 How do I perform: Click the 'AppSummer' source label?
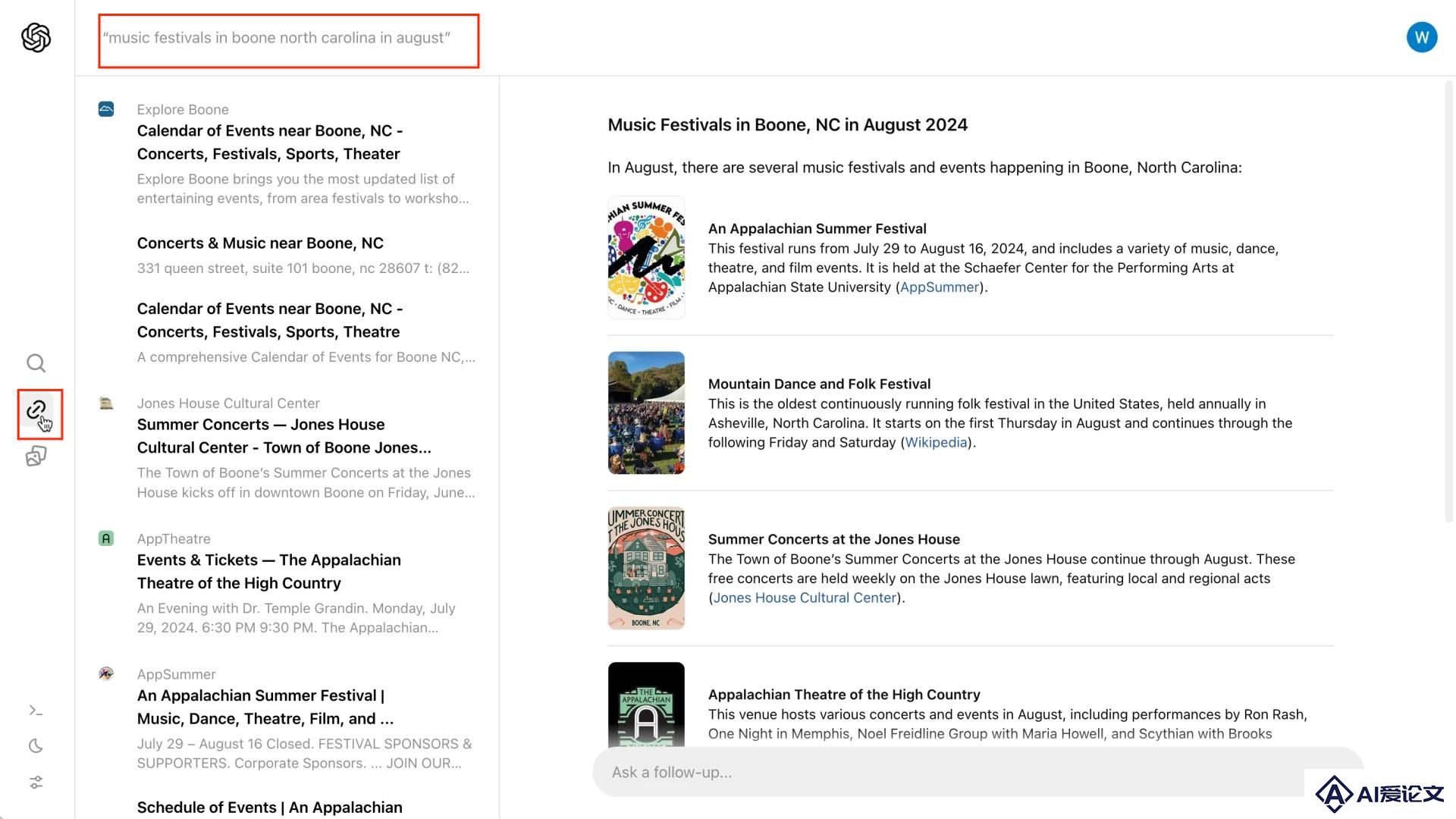pyautogui.click(x=176, y=674)
